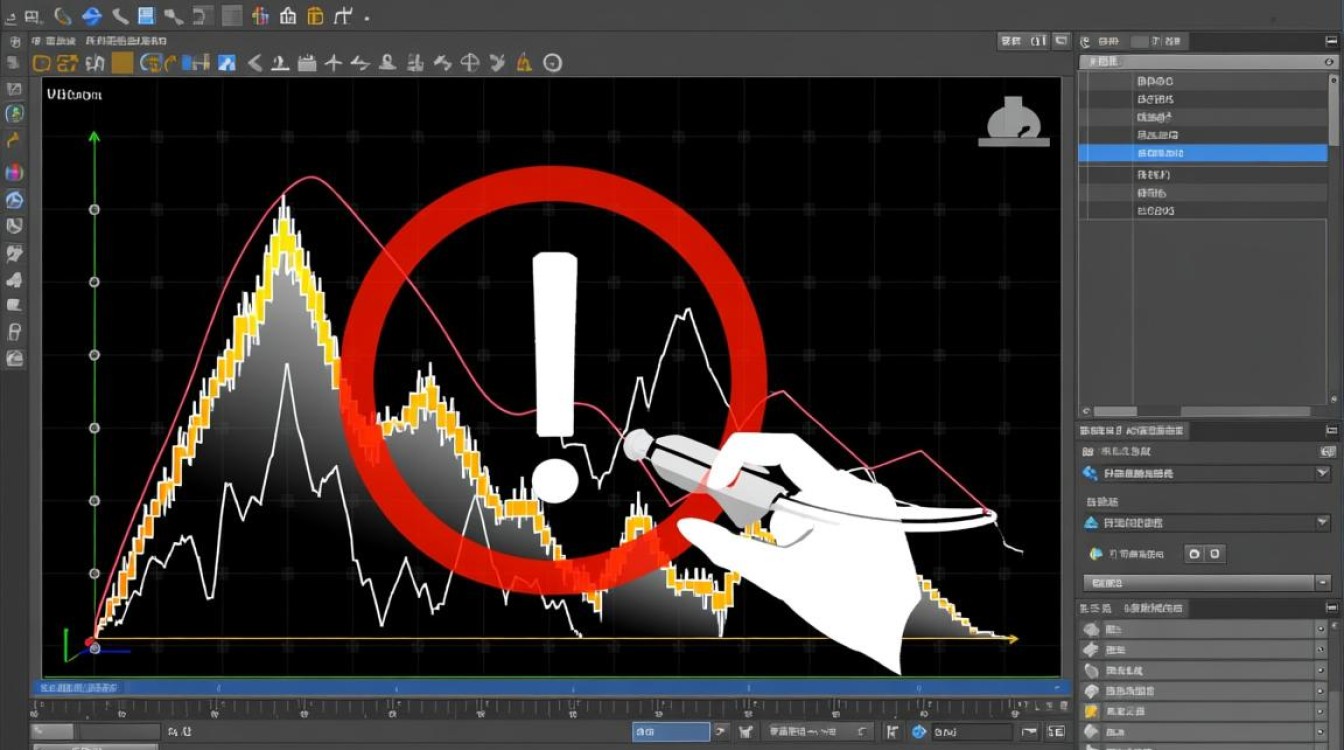Click the orange box icon in top toolbar
Viewport: 1344px width, 750px height.
click(x=316, y=15)
